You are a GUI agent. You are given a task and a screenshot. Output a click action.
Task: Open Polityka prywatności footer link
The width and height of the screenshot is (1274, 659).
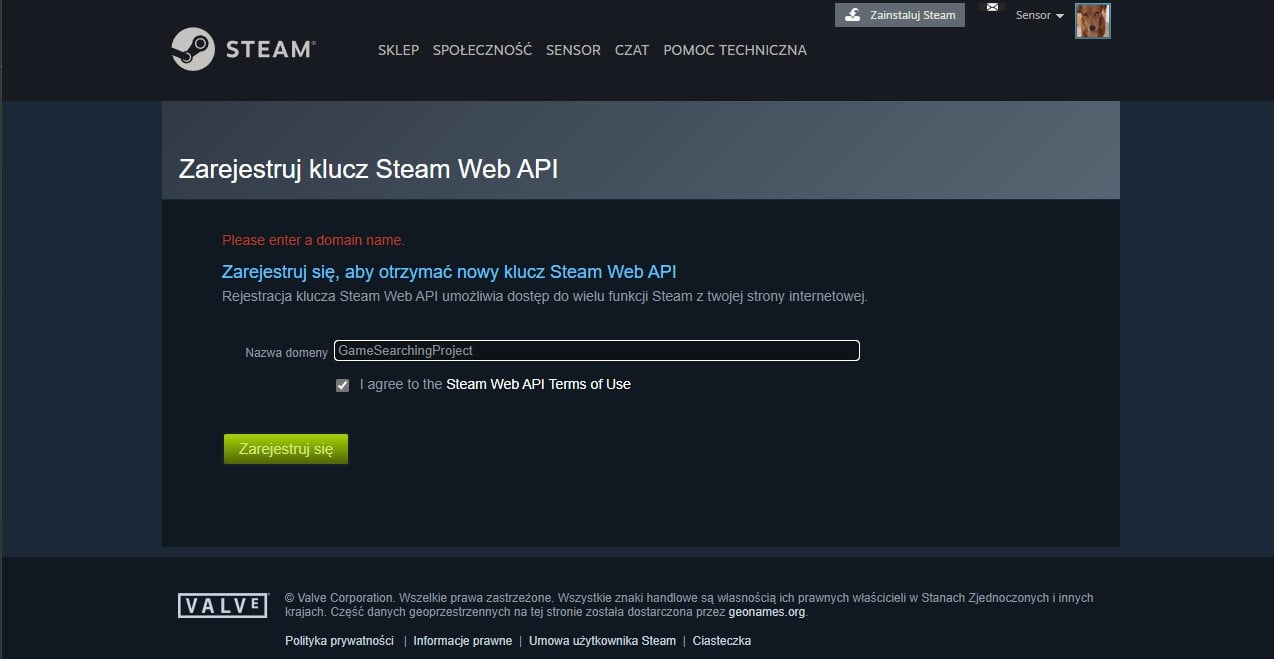tap(339, 641)
